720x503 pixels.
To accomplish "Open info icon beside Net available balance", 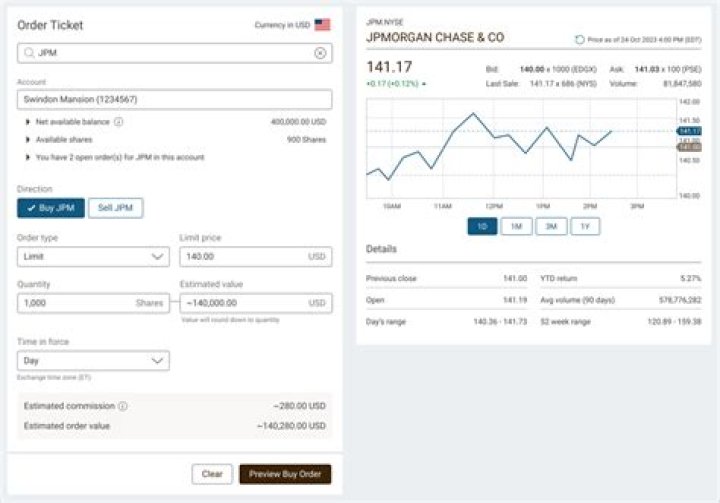I will point(119,122).
